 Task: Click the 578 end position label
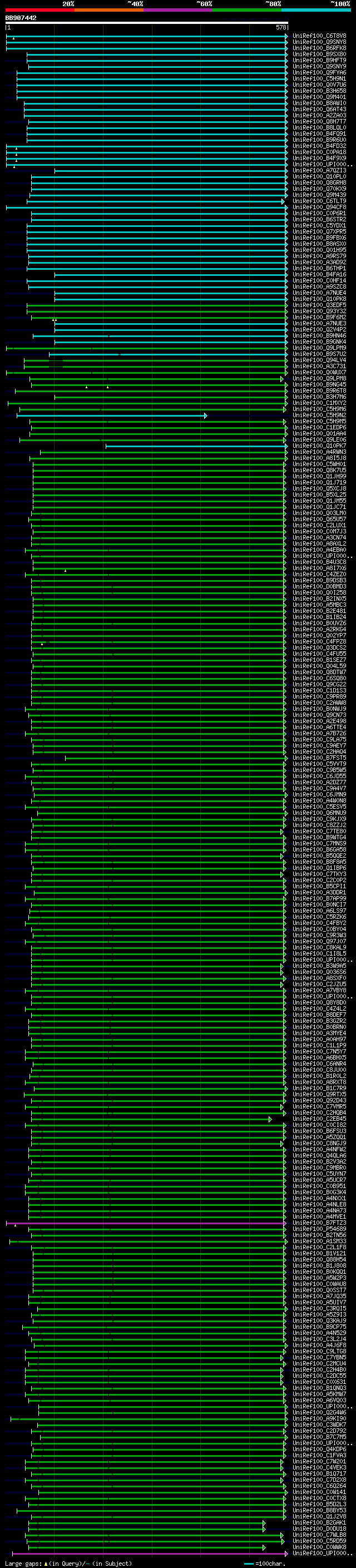280,27
